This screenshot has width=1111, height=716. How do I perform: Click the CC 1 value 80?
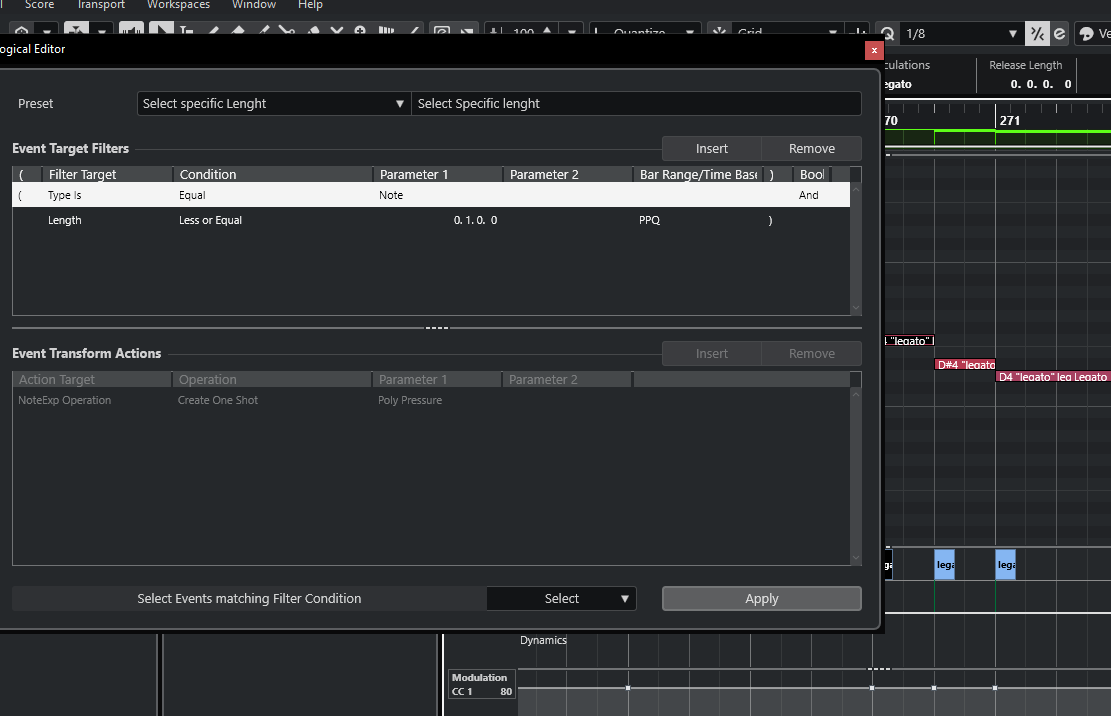[505, 692]
